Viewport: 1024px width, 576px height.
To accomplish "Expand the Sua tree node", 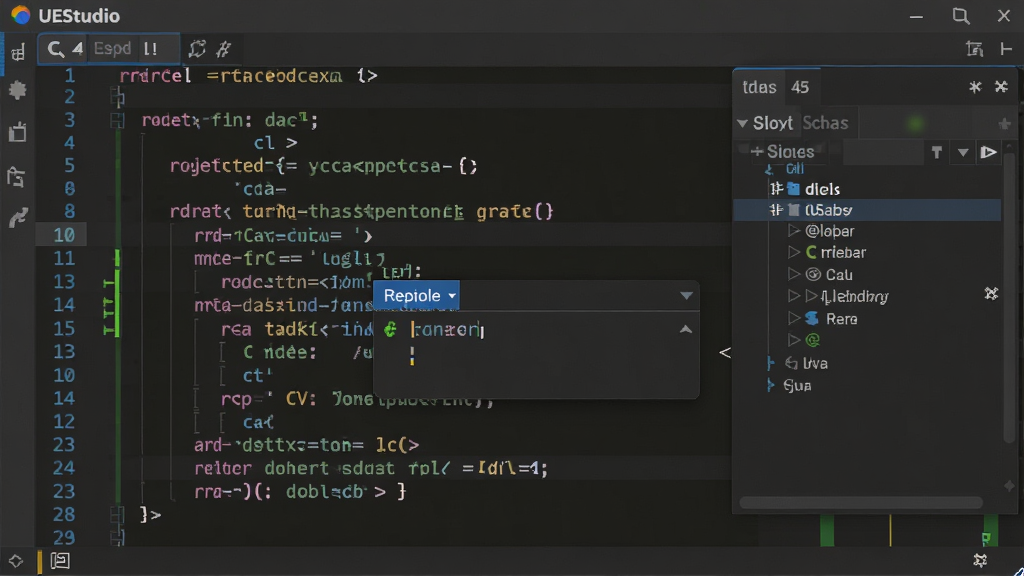I will pos(771,385).
